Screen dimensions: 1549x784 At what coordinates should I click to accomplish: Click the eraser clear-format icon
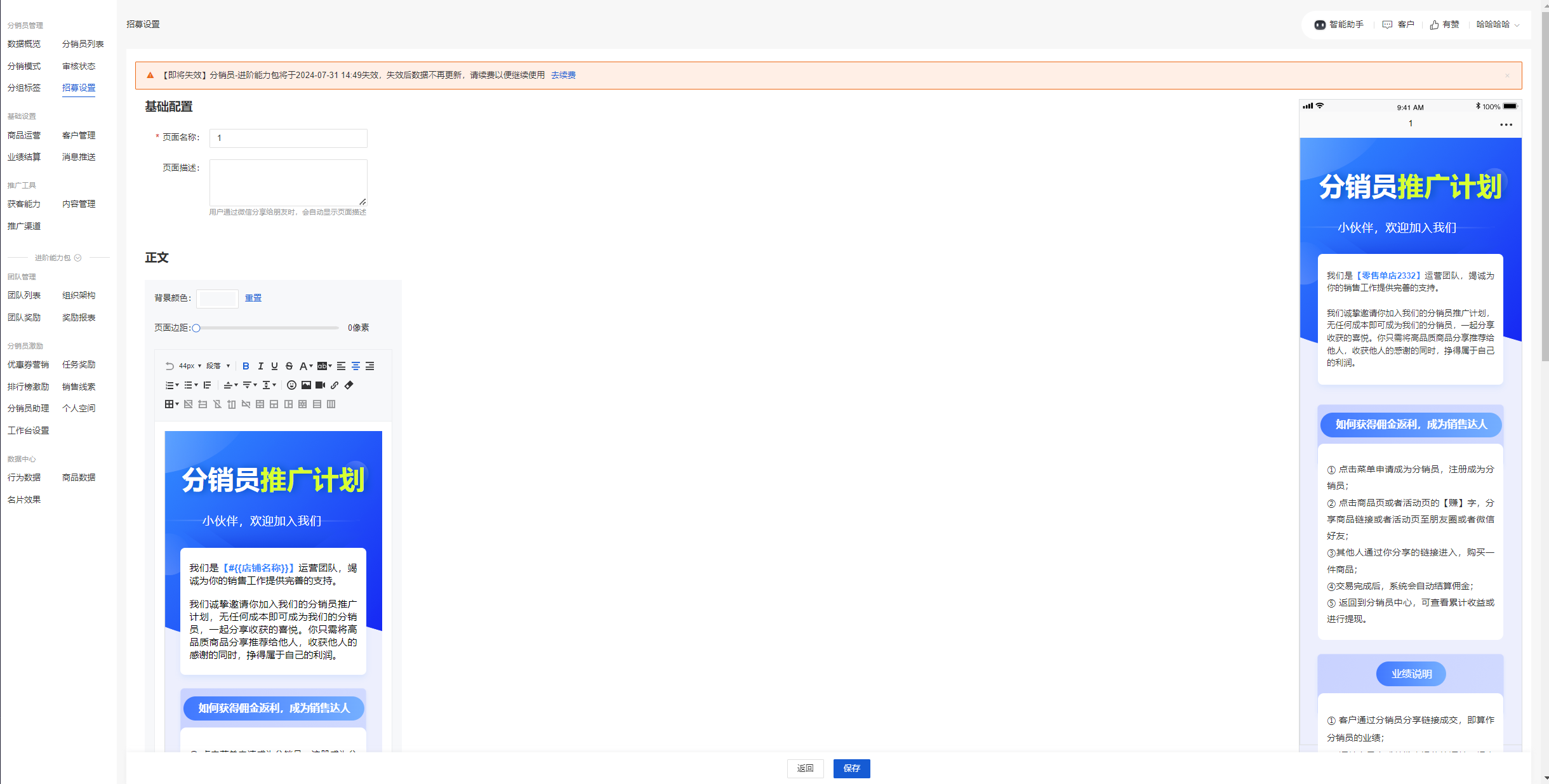click(x=349, y=385)
